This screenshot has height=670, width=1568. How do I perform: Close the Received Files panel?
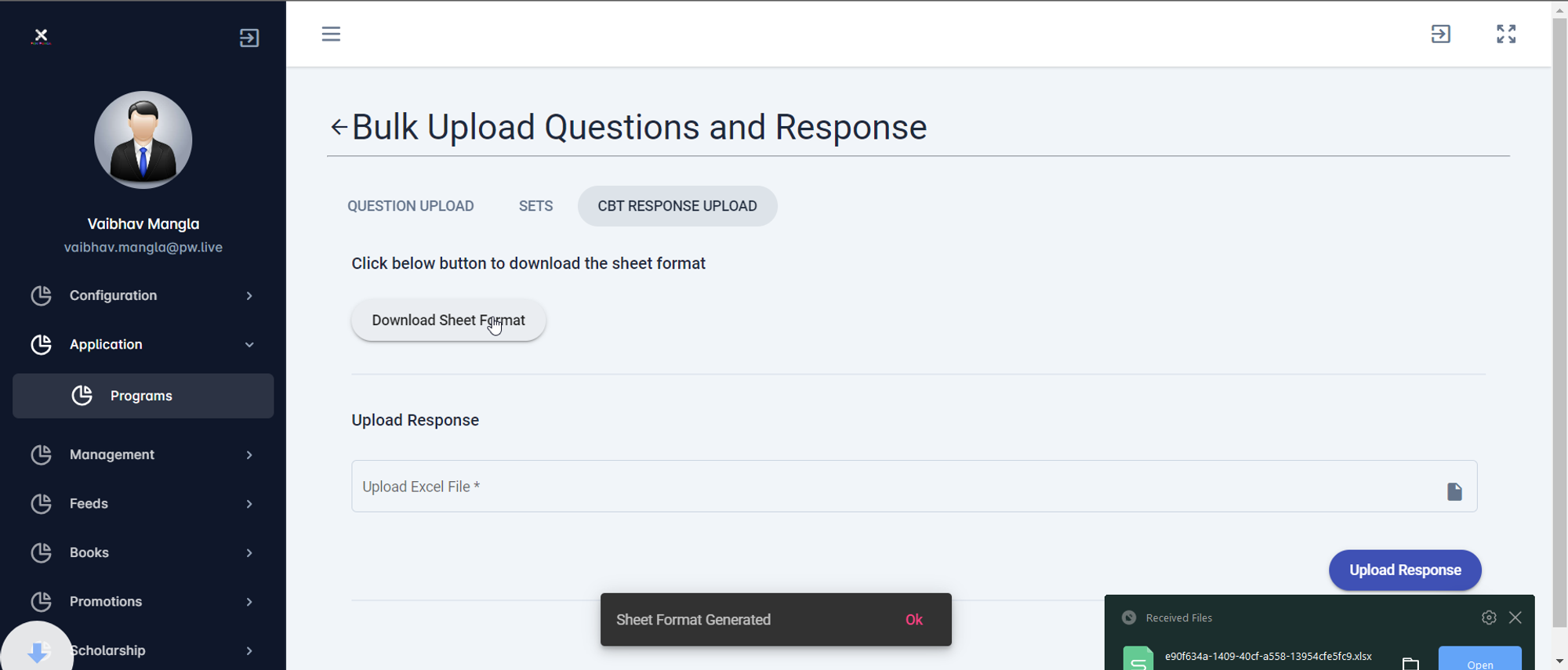[x=1515, y=617]
